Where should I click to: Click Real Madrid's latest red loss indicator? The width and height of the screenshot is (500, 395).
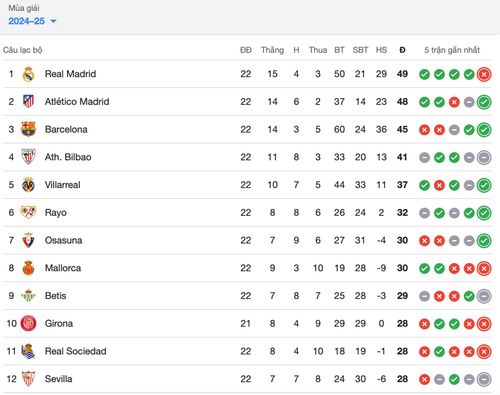[x=484, y=74]
